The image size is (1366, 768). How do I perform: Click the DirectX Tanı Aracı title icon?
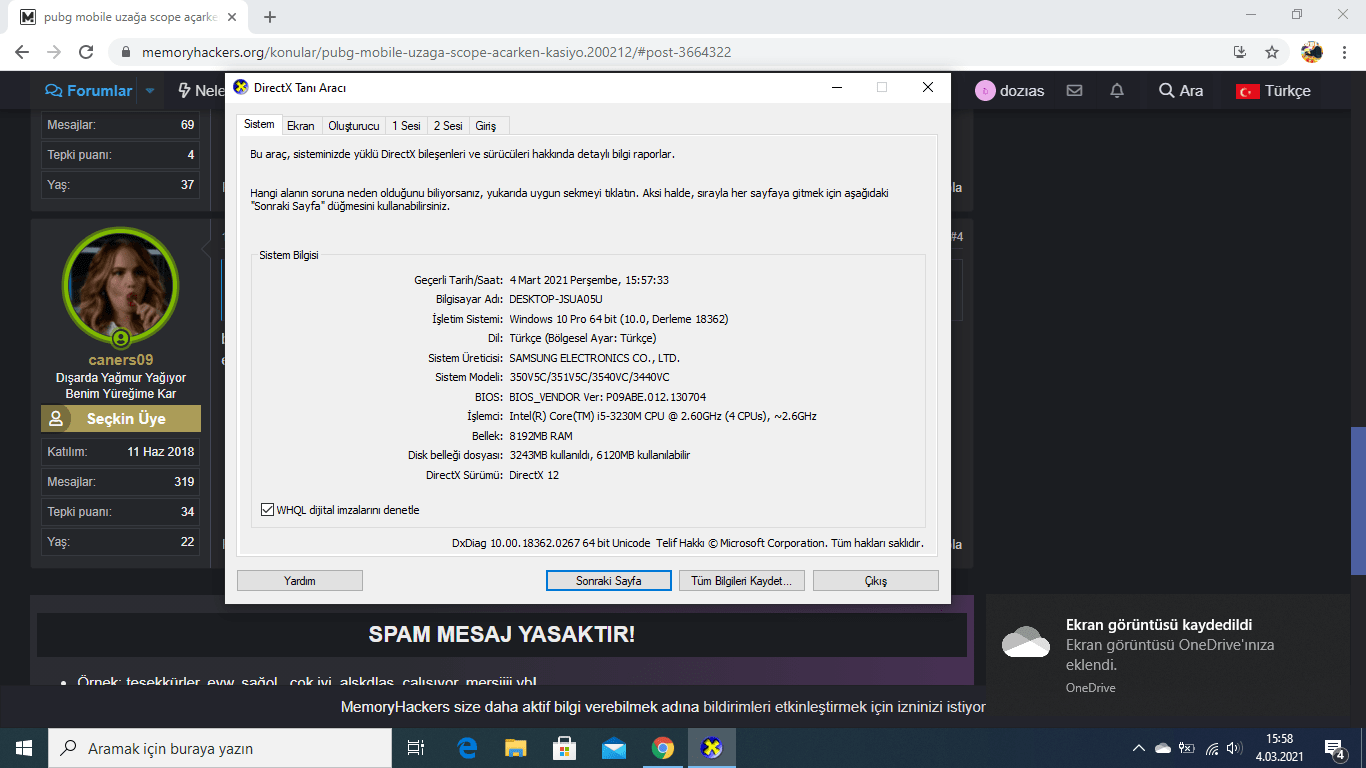click(x=240, y=87)
